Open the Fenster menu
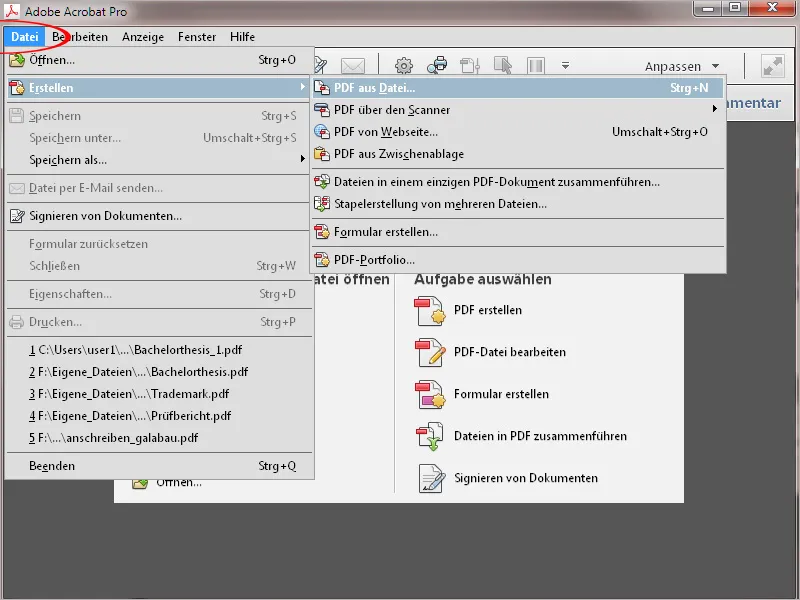 (197, 37)
